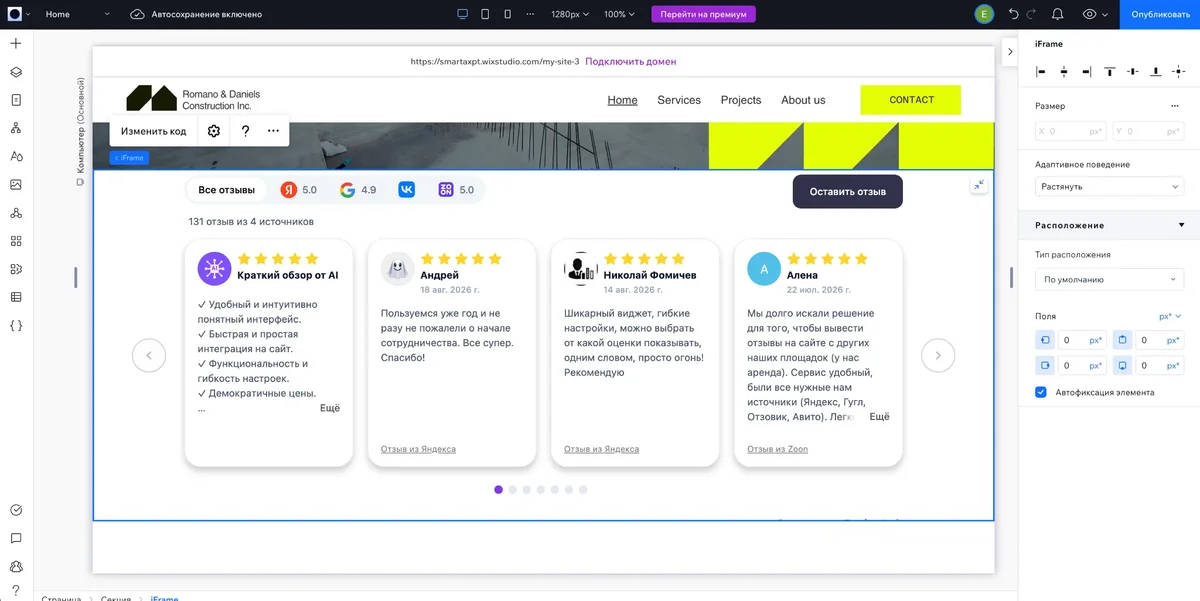Click the Home navigation menu item
Image resolution: width=1200 pixels, height=601 pixels.
622,100
